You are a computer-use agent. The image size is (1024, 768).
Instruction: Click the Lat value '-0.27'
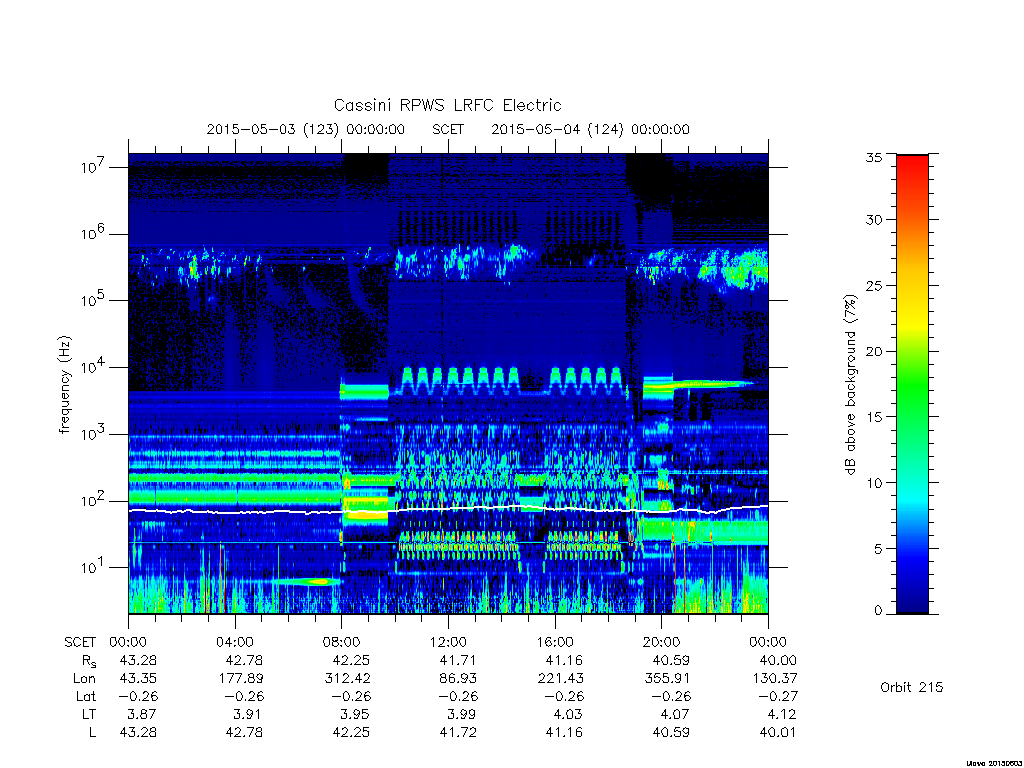[x=777, y=696]
